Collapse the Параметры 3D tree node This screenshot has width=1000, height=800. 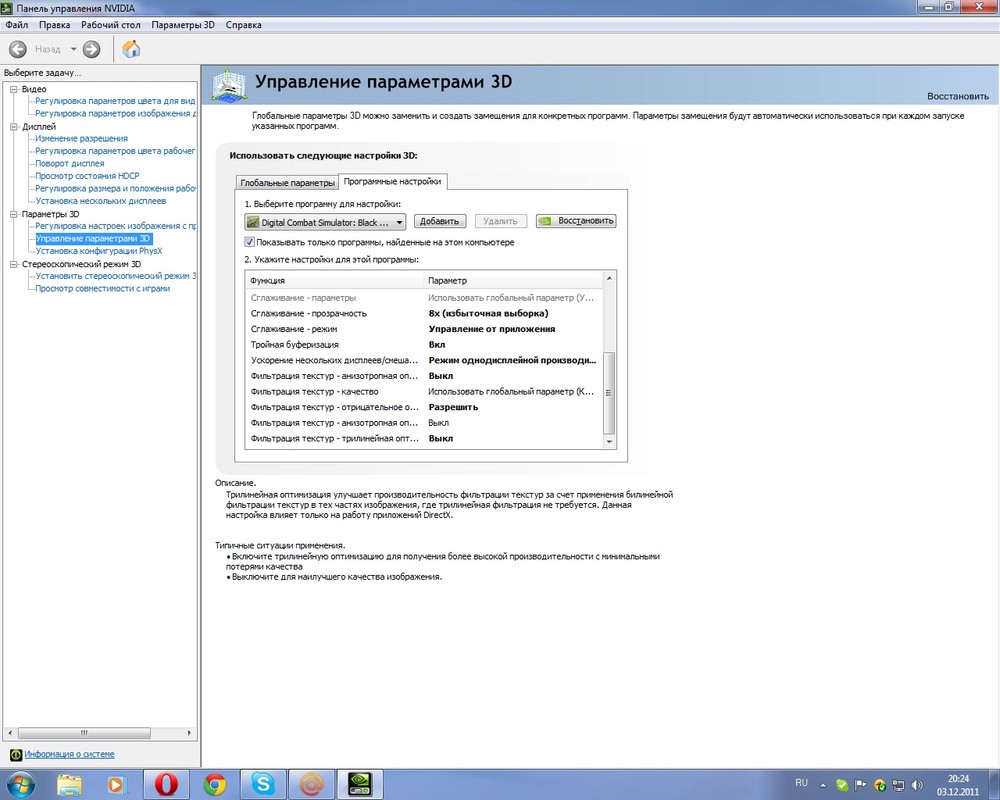tap(13, 214)
